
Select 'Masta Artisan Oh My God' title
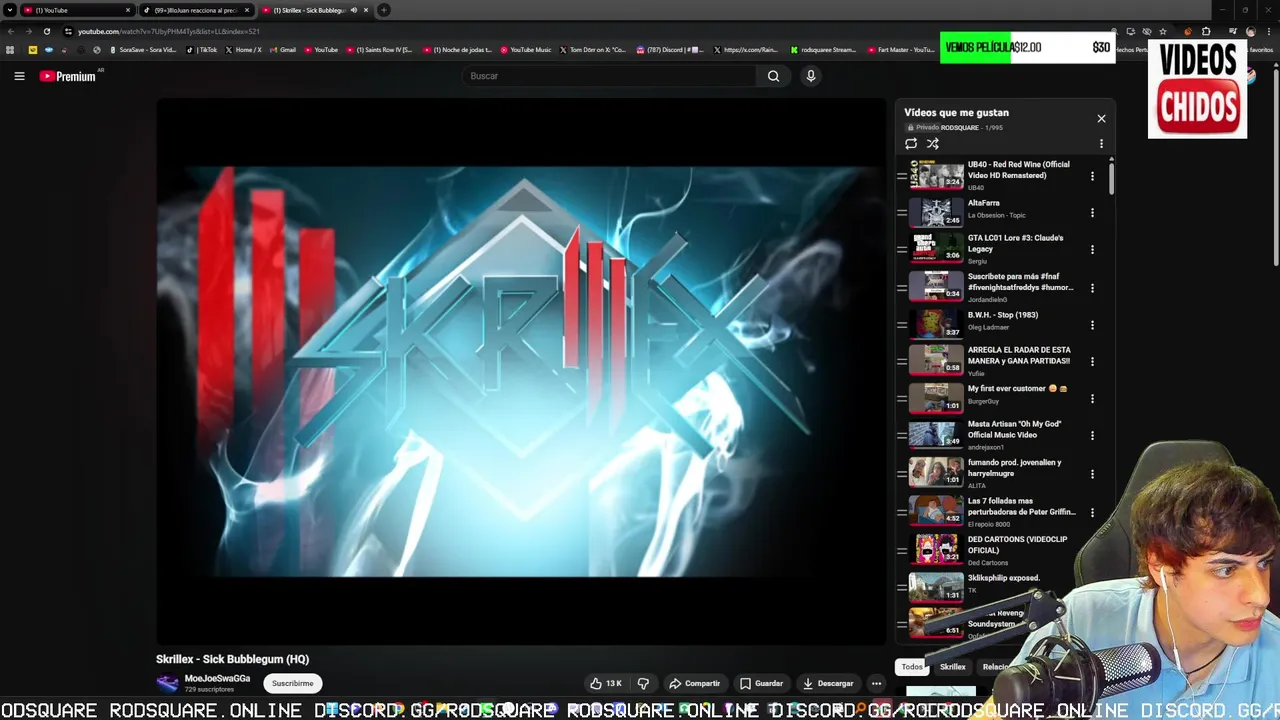click(1014, 429)
